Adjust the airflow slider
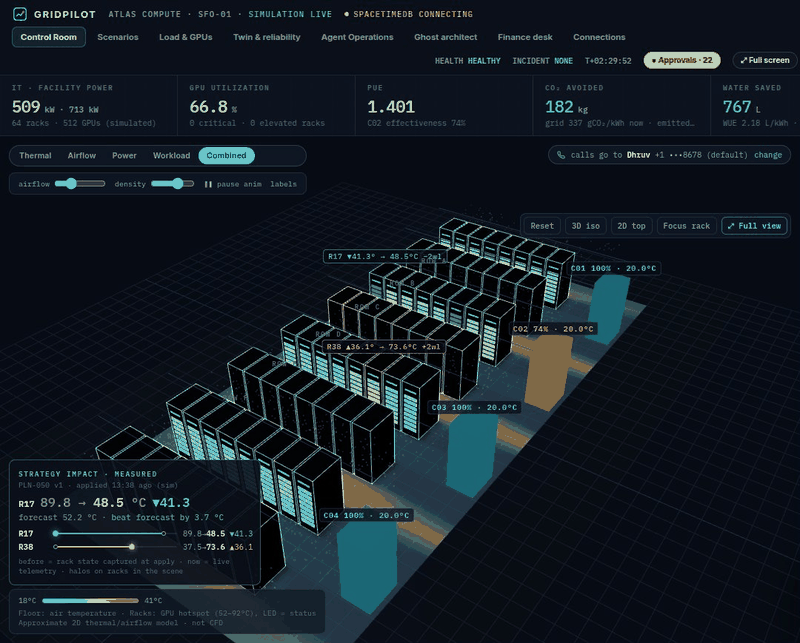 [80, 184]
